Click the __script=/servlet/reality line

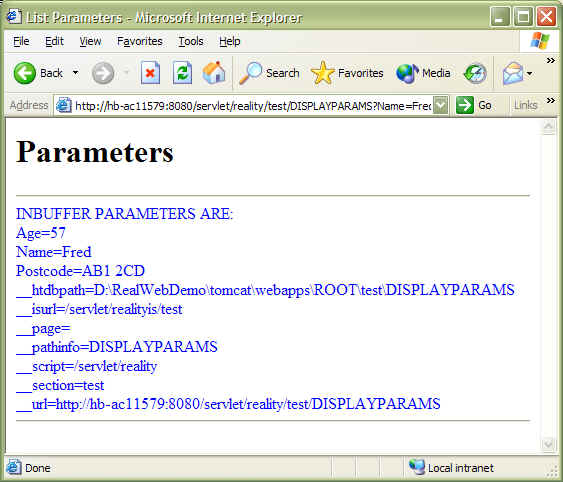[x=87, y=366]
